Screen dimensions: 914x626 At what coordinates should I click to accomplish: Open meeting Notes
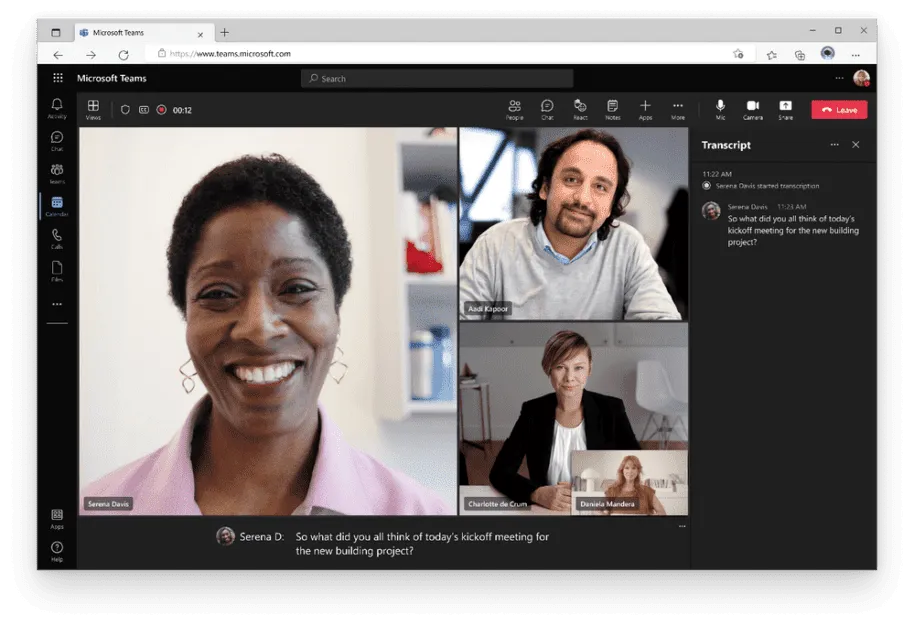click(614, 110)
